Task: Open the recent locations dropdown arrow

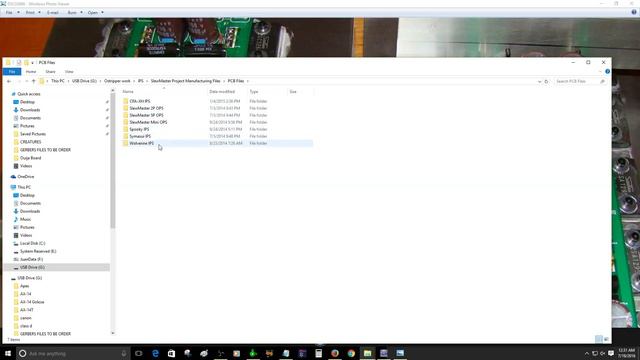Action: pos(27,81)
